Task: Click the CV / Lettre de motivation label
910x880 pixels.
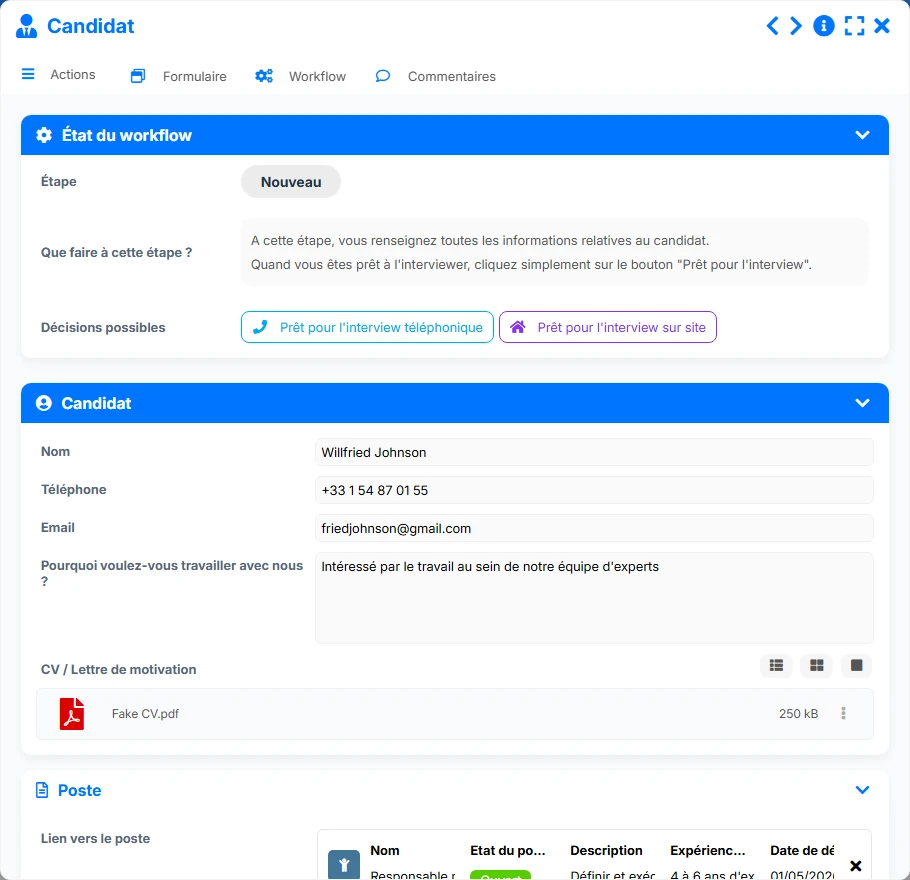Action: [118, 669]
